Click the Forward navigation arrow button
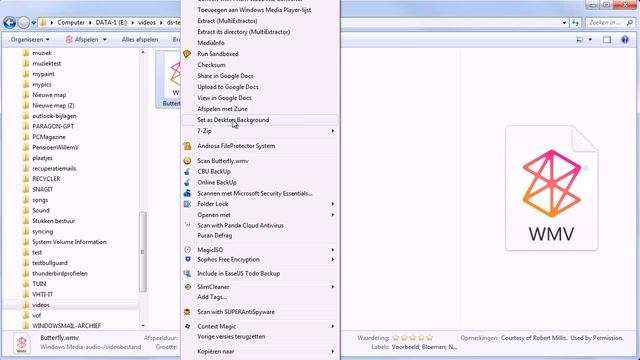This screenshot has width=640, height=360. [24, 22]
